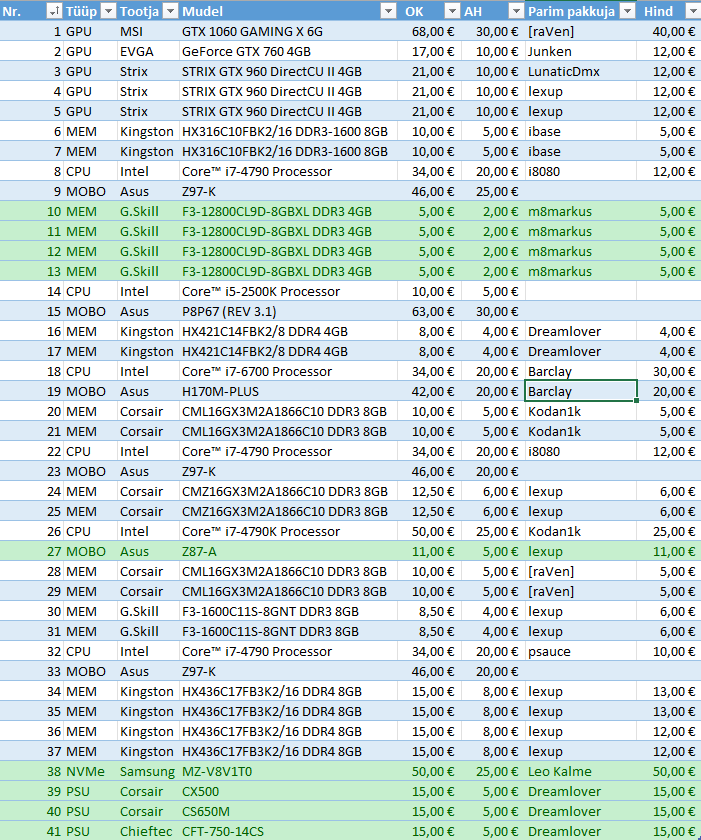701x840 pixels.
Task: Click 'Kodan1k' bidder in row 26
Action: point(581,531)
